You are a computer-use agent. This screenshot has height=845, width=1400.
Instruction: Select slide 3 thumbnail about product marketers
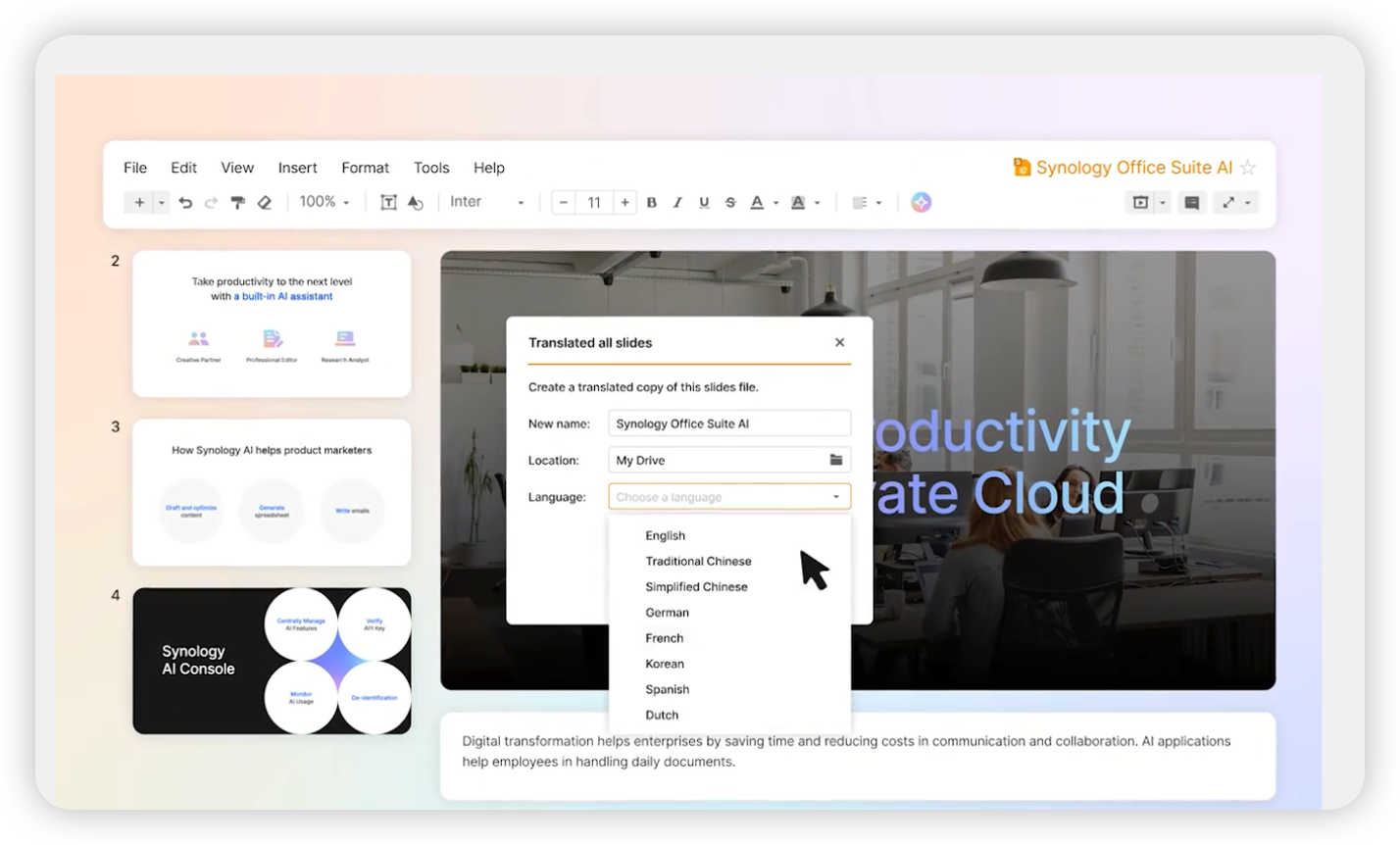click(272, 492)
